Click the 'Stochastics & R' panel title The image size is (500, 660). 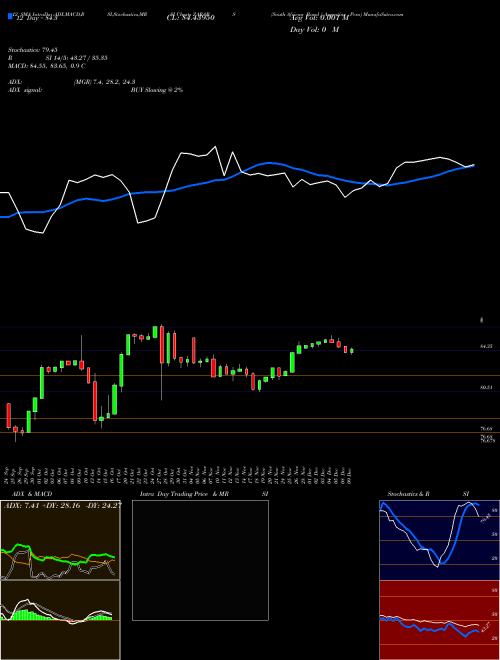coord(409,494)
